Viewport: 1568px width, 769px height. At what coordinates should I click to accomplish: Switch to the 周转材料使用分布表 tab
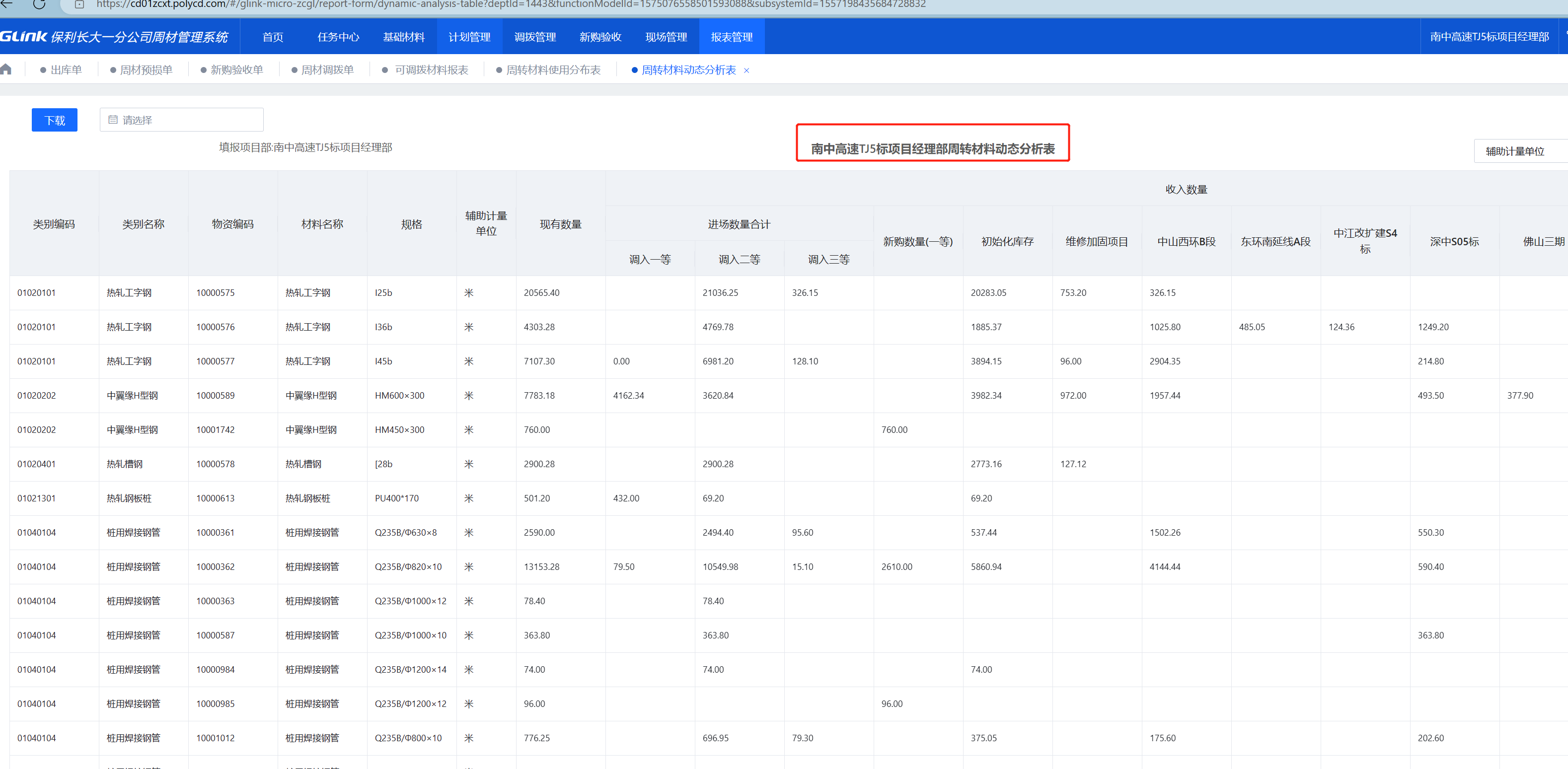coord(548,70)
